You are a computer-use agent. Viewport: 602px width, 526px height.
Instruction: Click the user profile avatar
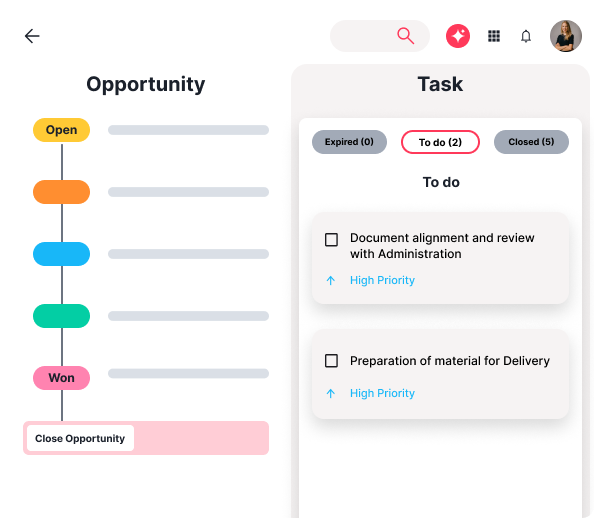coord(565,36)
